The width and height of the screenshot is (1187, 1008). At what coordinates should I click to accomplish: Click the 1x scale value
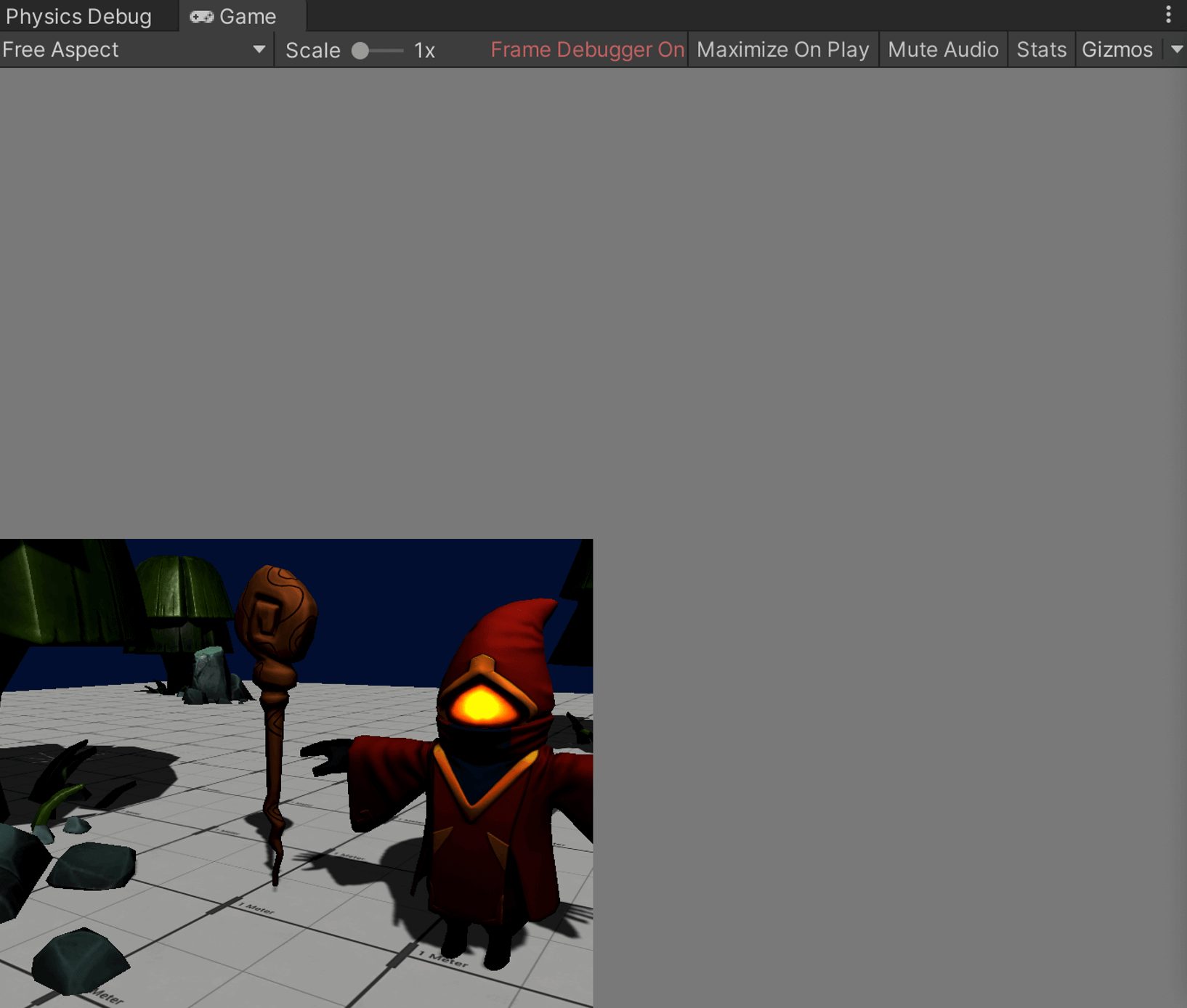point(424,50)
